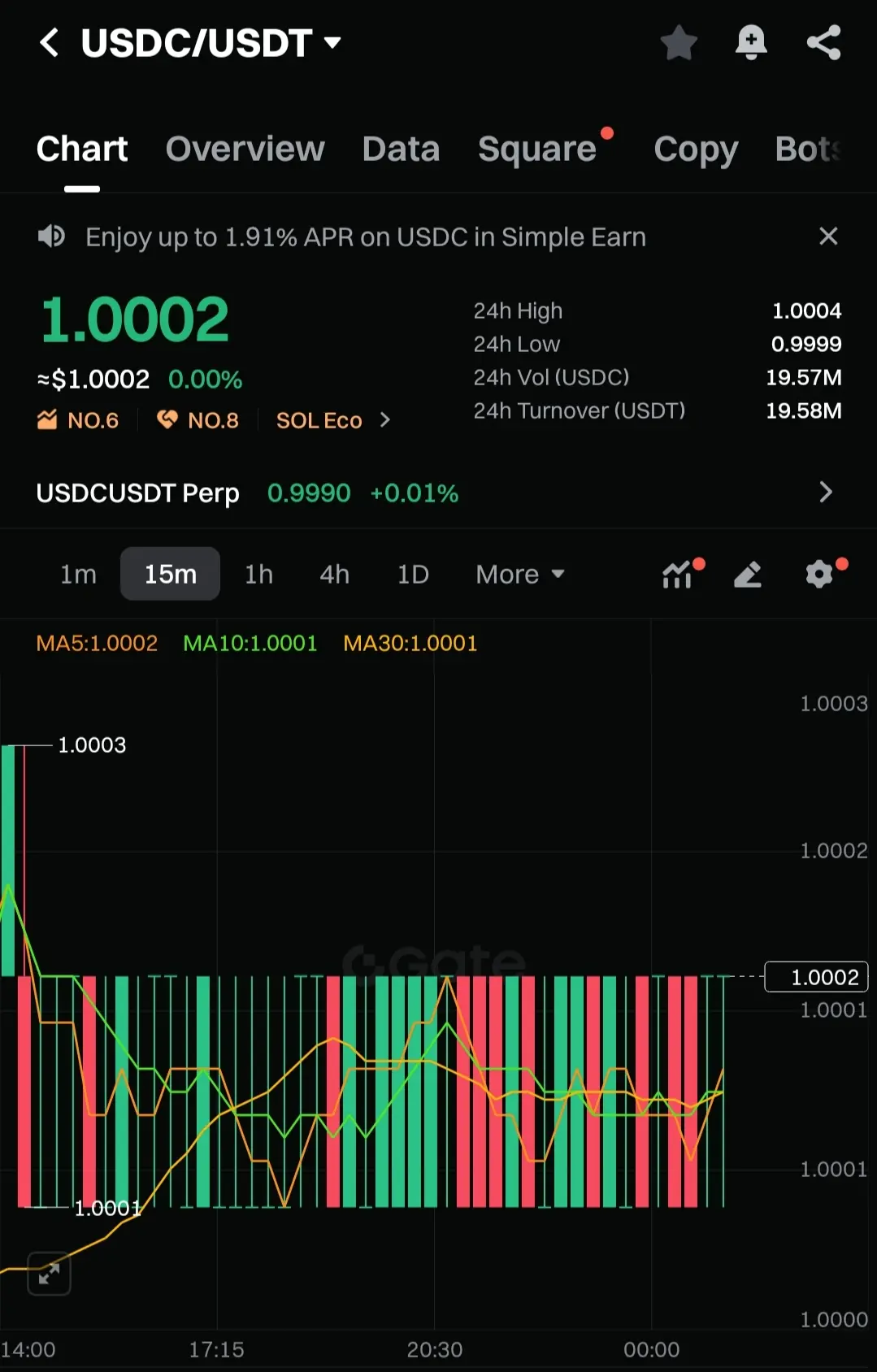Viewport: 877px width, 1372px height.
Task: Tap the NO.8 popularity badge
Action: [198, 420]
